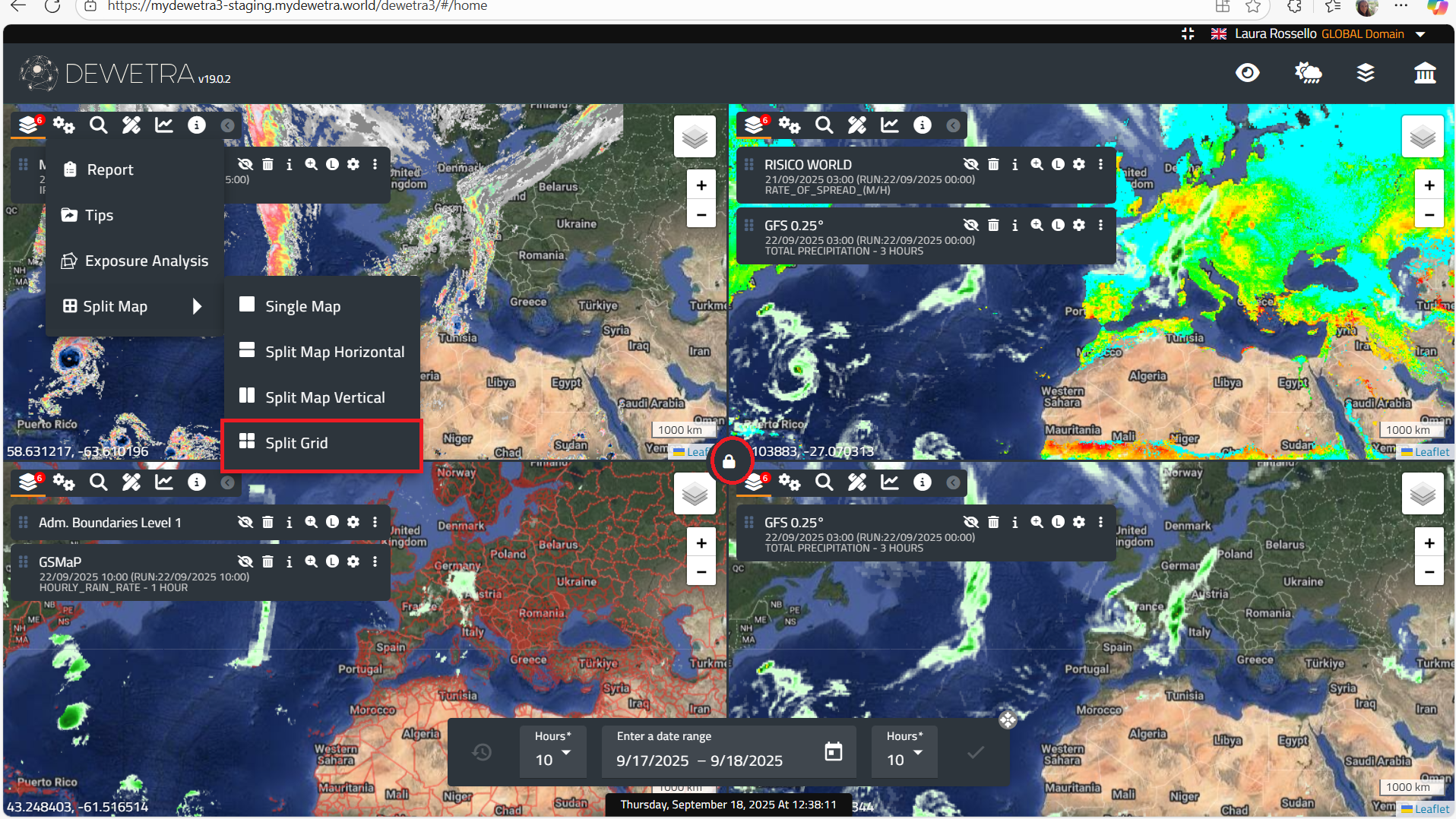This screenshot has height=819, width=1456.
Task: Expand the Split Map submenu arrow
Action: coord(197,306)
